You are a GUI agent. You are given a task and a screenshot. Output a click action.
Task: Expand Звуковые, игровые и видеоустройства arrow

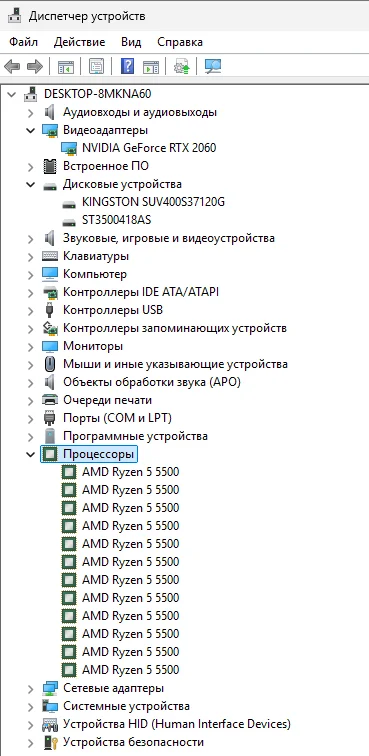coord(30,238)
